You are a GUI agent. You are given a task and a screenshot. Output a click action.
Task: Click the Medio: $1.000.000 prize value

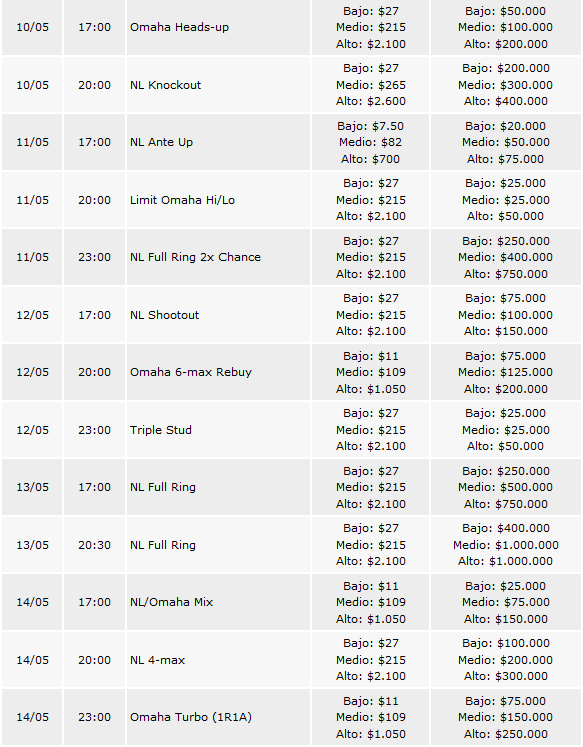[x=506, y=545]
